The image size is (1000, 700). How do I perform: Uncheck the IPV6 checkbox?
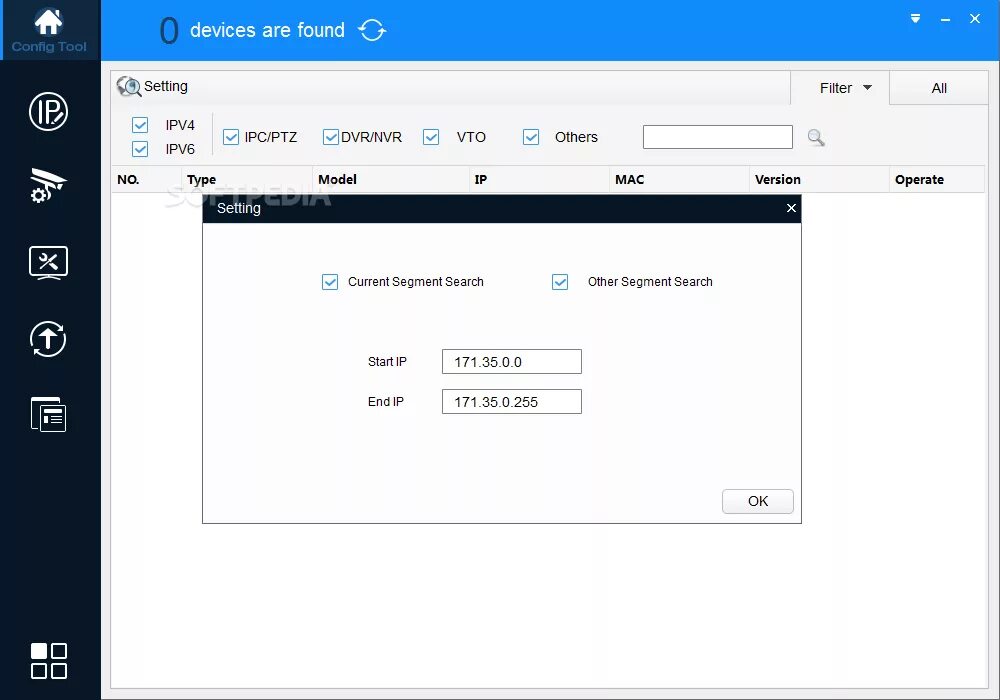140,148
